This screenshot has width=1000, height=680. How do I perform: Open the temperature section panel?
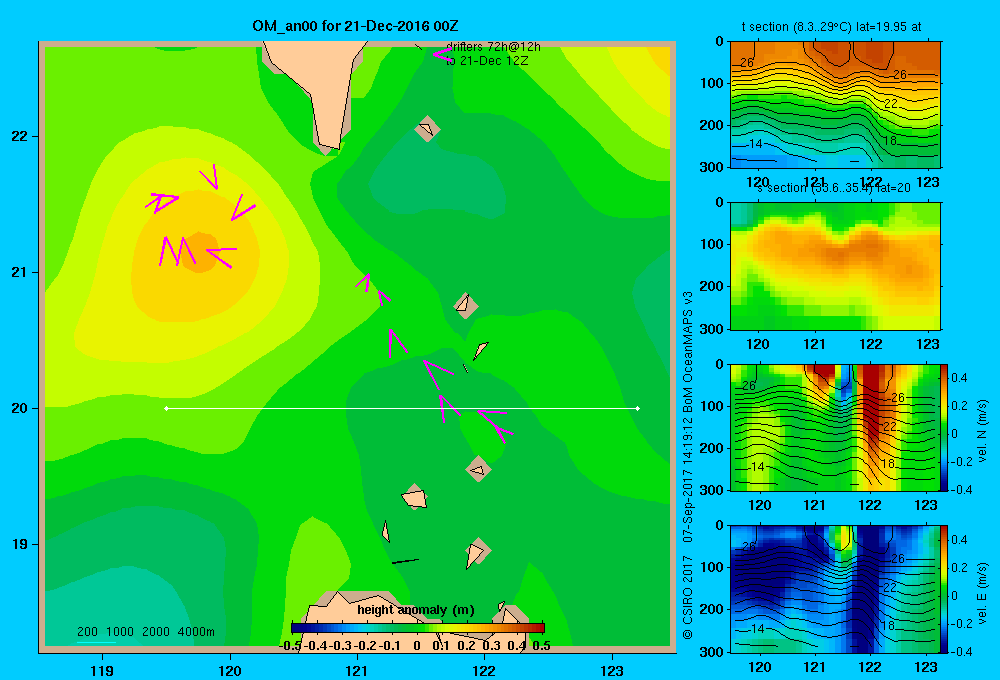coord(835,105)
